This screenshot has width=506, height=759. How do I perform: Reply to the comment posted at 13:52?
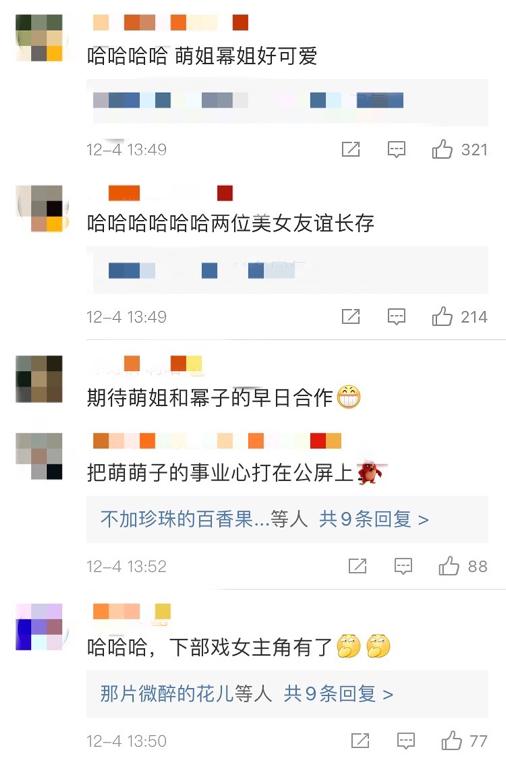point(403,566)
